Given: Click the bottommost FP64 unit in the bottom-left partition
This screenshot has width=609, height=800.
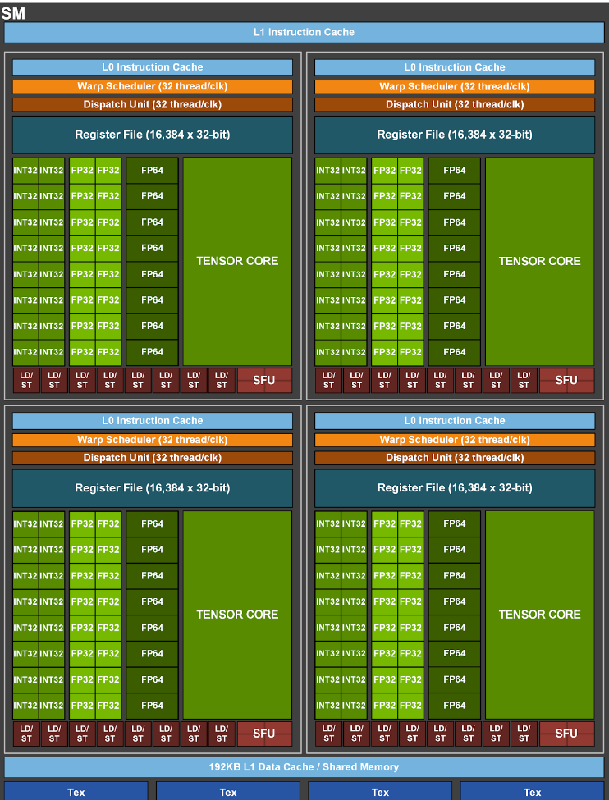Looking at the screenshot, I should tap(152, 706).
